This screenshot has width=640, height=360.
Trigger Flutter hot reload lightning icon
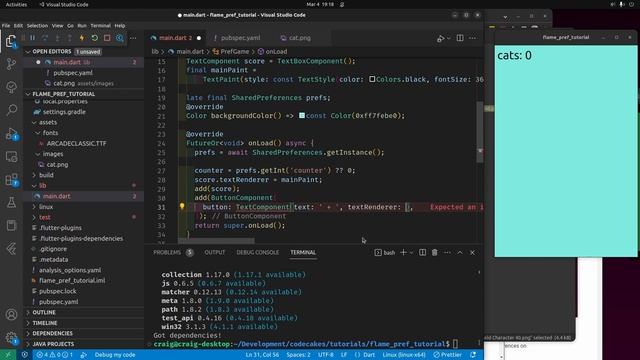point(82,38)
